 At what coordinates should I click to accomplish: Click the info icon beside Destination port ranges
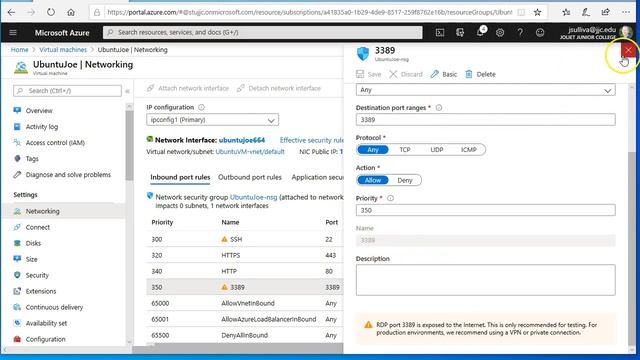click(x=439, y=108)
